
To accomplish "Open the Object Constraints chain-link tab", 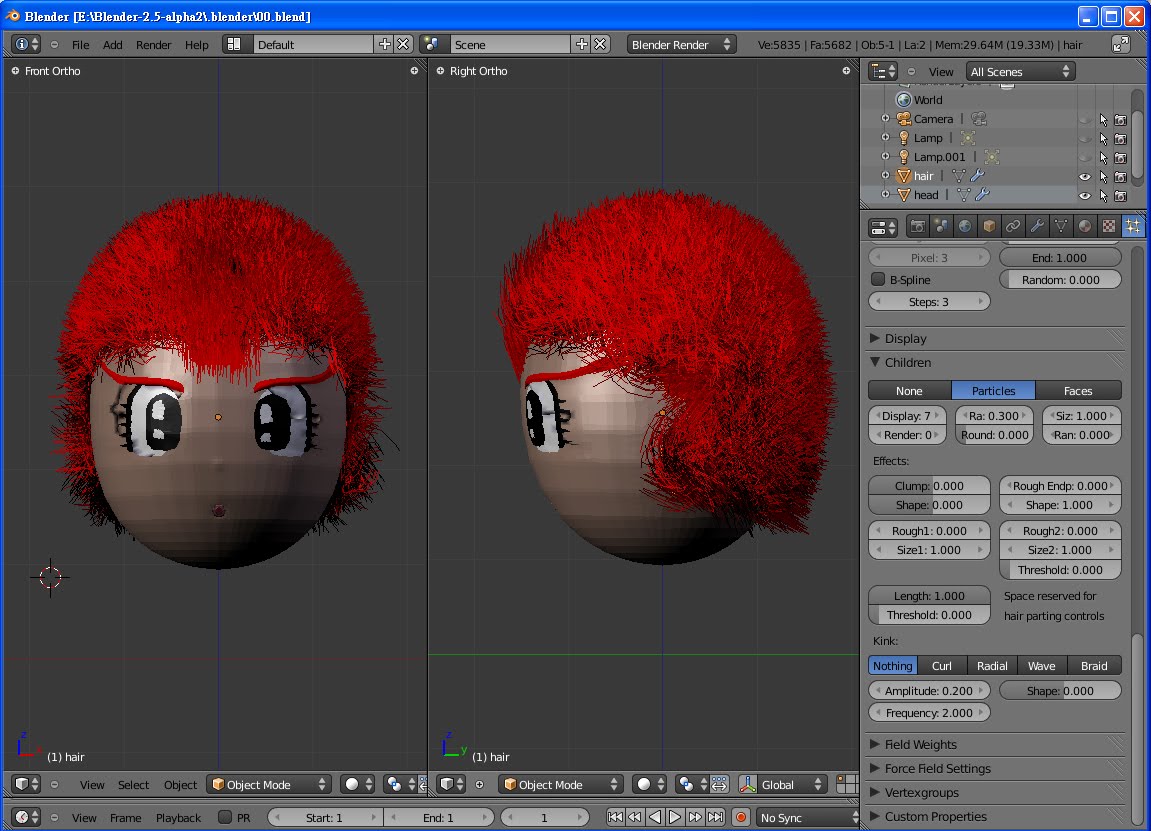I will pyautogui.click(x=1013, y=227).
